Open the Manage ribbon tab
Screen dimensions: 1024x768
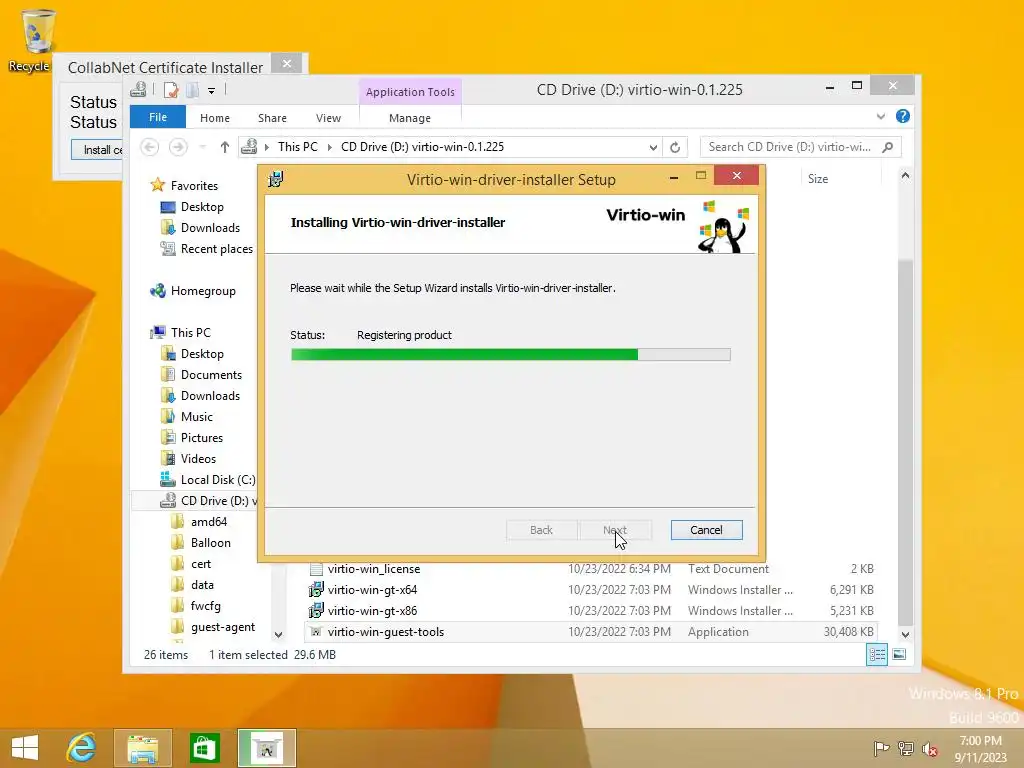(x=410, y=118)
